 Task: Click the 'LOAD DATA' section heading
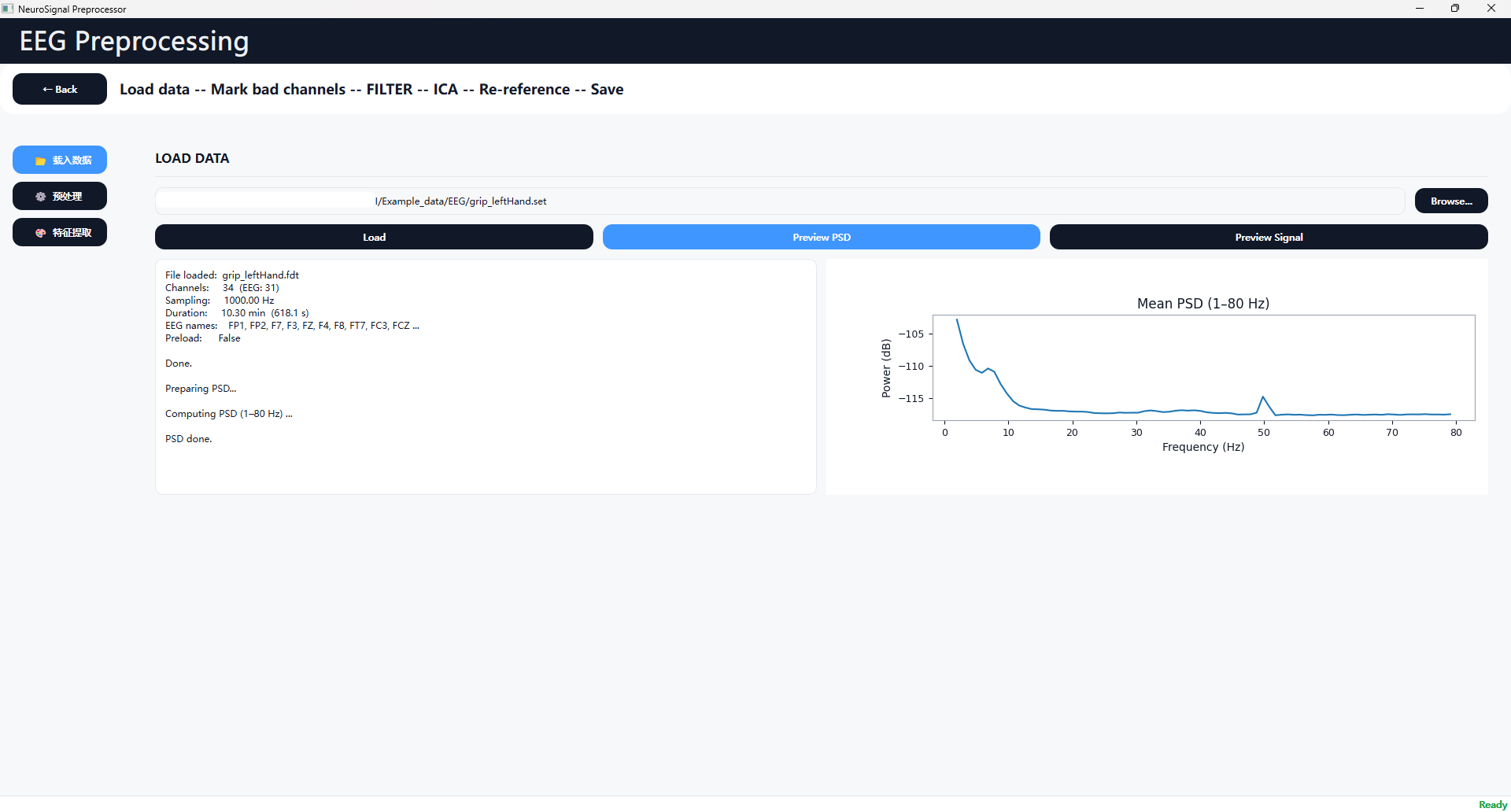click(192, 158)
